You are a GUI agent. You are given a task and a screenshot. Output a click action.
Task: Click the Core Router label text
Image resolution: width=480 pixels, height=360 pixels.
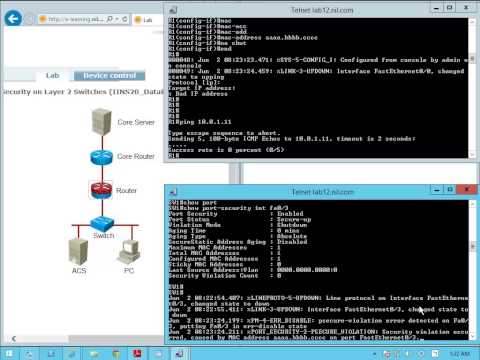(x=136, y=156)
